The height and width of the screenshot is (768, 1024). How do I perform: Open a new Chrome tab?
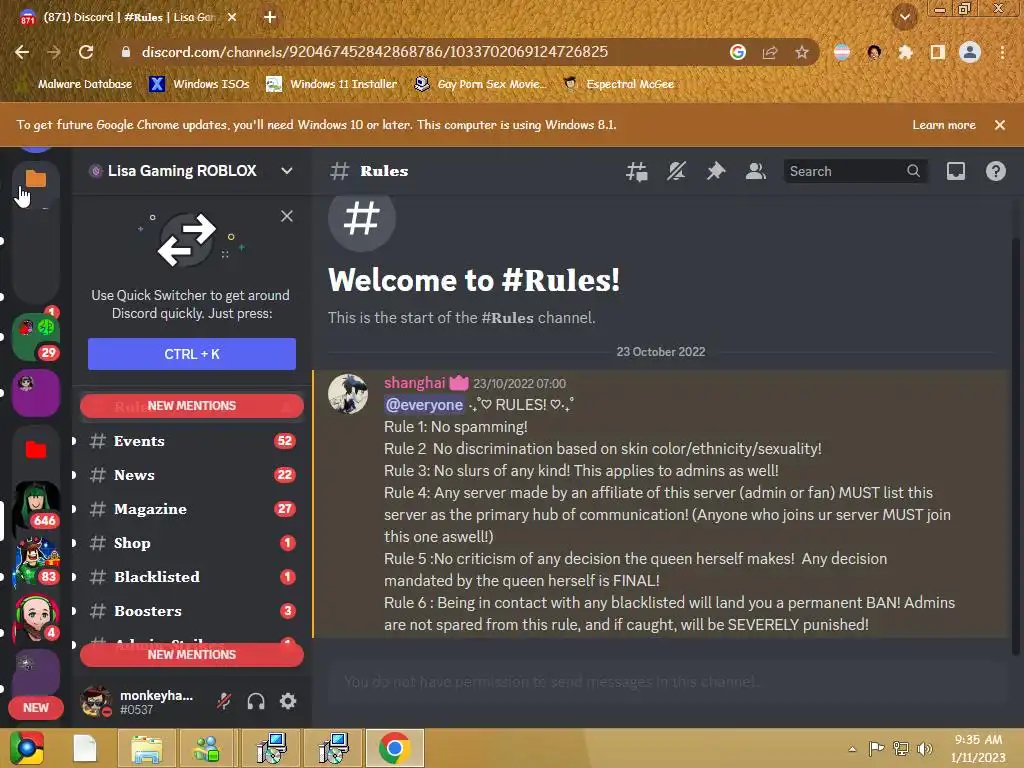270,18
